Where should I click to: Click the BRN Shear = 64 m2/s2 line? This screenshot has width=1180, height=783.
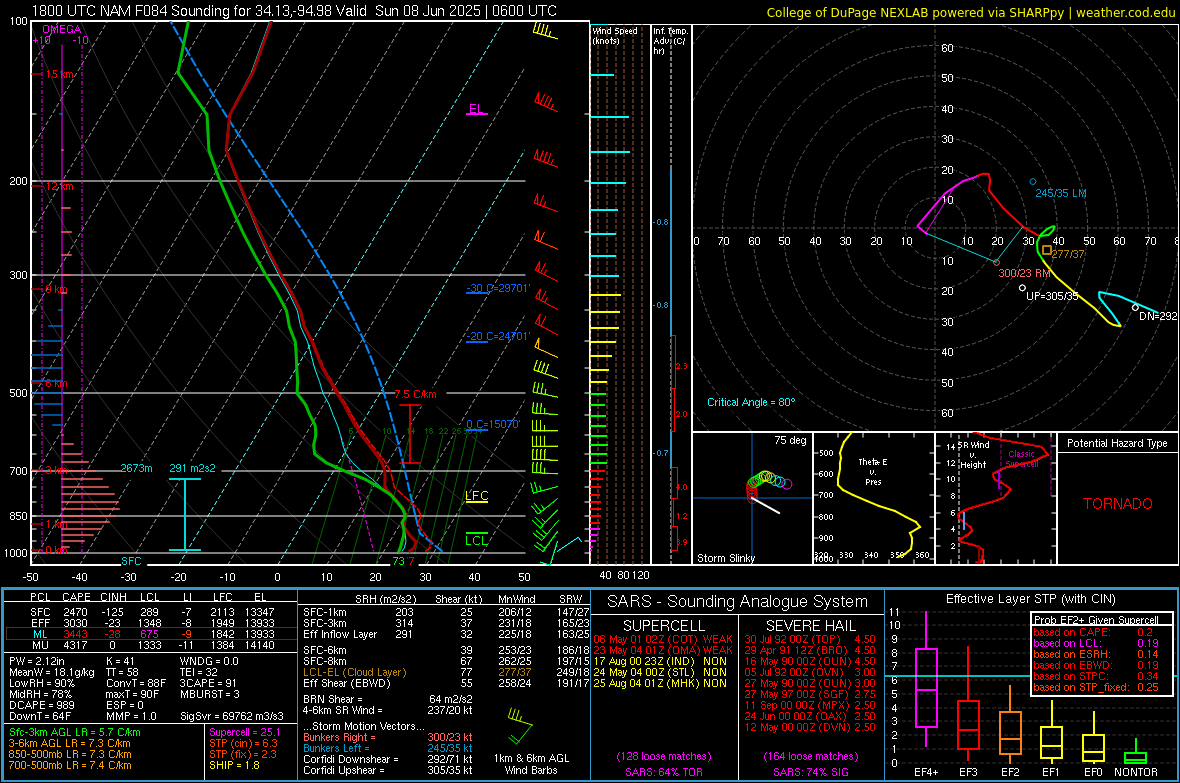point(387,699)
